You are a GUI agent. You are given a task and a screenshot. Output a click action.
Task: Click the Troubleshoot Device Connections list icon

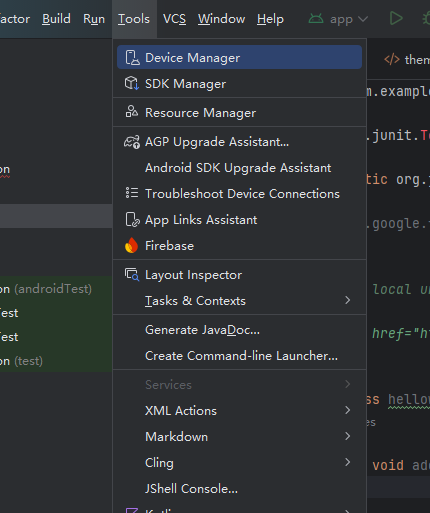tap(132, 193)
